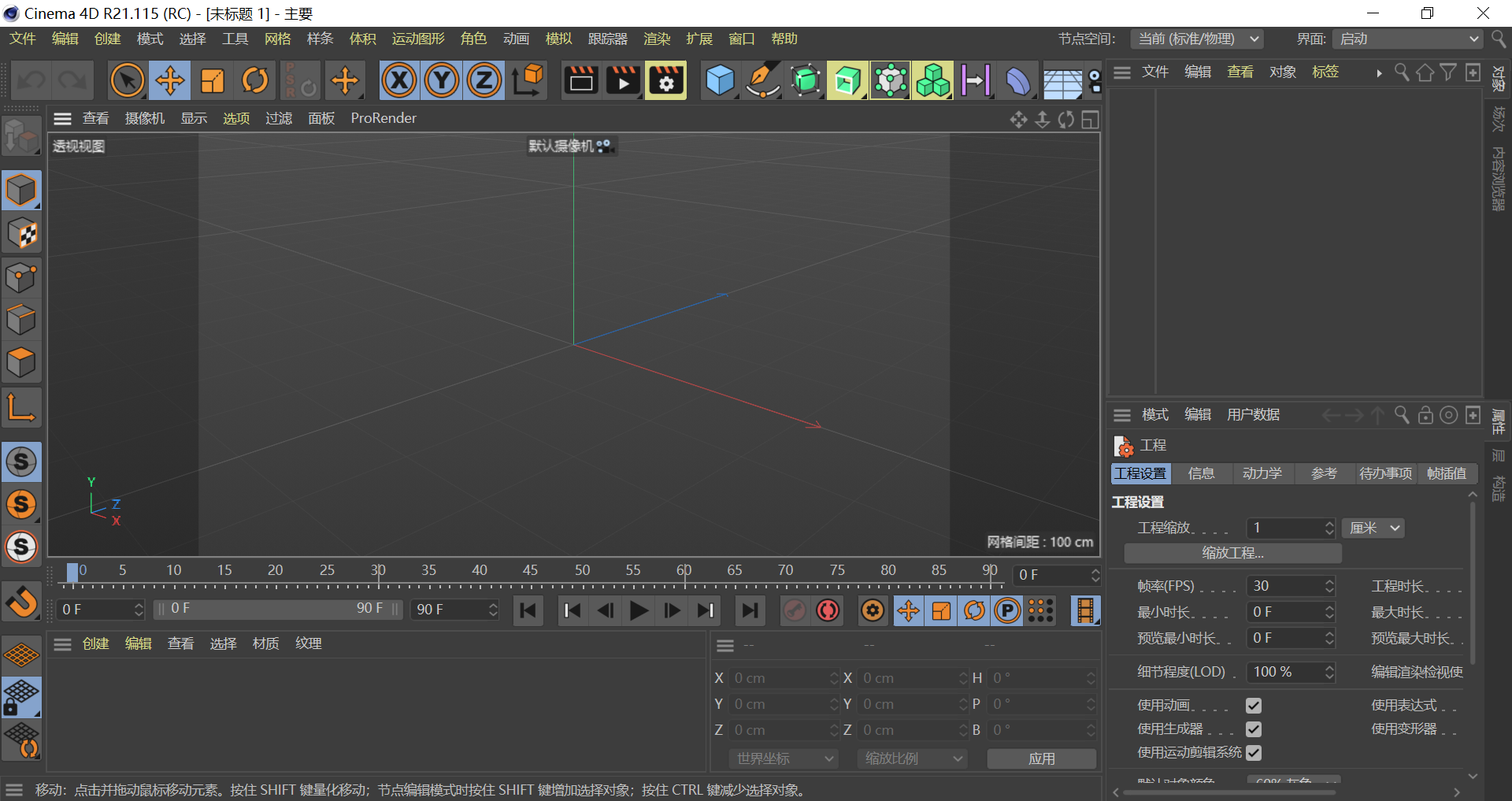
Task: Select the Scale tool
Action: (x=212, y=80)
